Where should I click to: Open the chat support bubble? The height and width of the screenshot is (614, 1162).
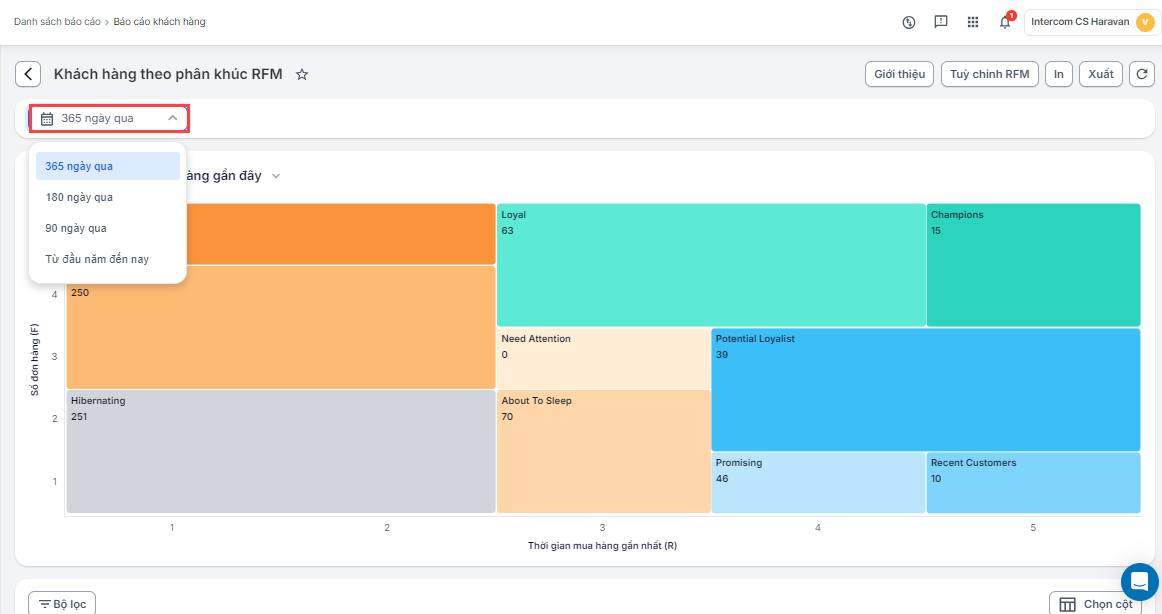pyautogui.click(x=1139, y=581)
